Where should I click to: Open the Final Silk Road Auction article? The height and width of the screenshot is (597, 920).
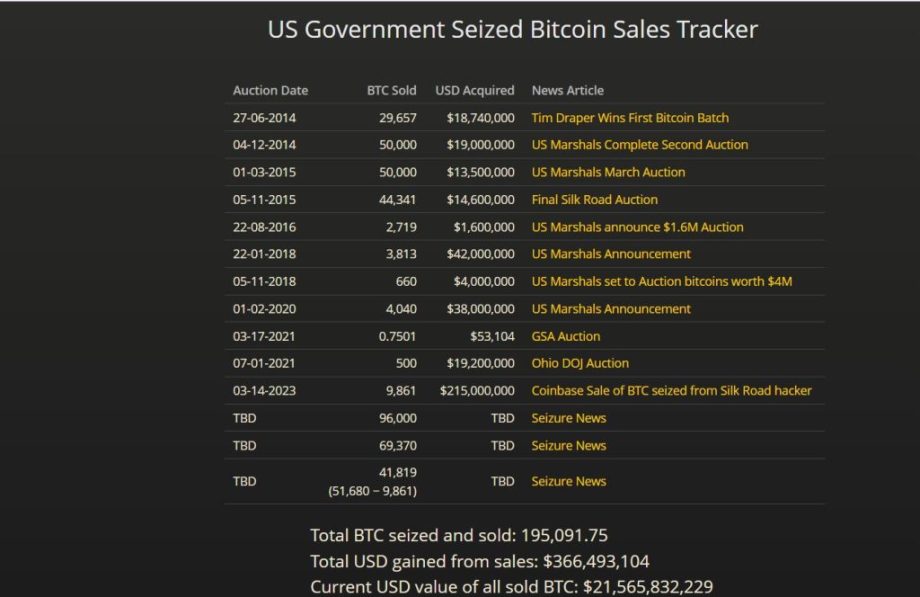point(594,200)
